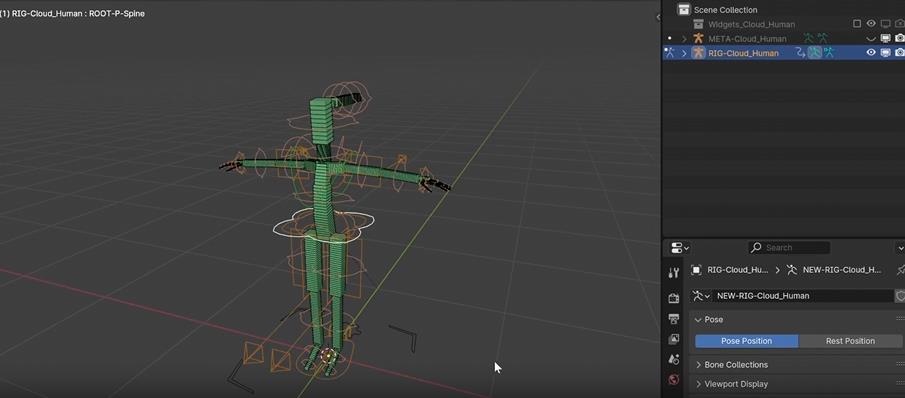The image size is (905, 398).
Task: Expand the Viewport Display panel
Action: coord(698,384)
